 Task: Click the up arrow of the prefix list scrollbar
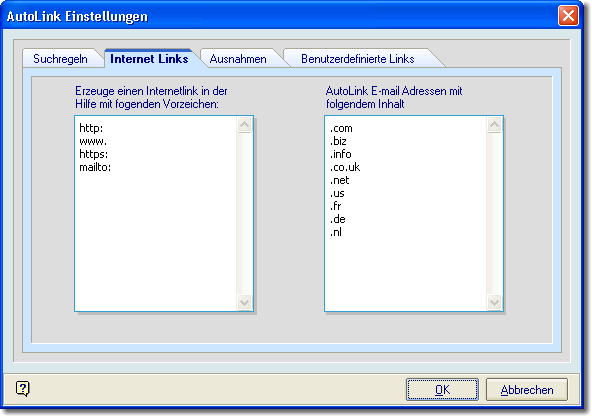tap(245, 125)
